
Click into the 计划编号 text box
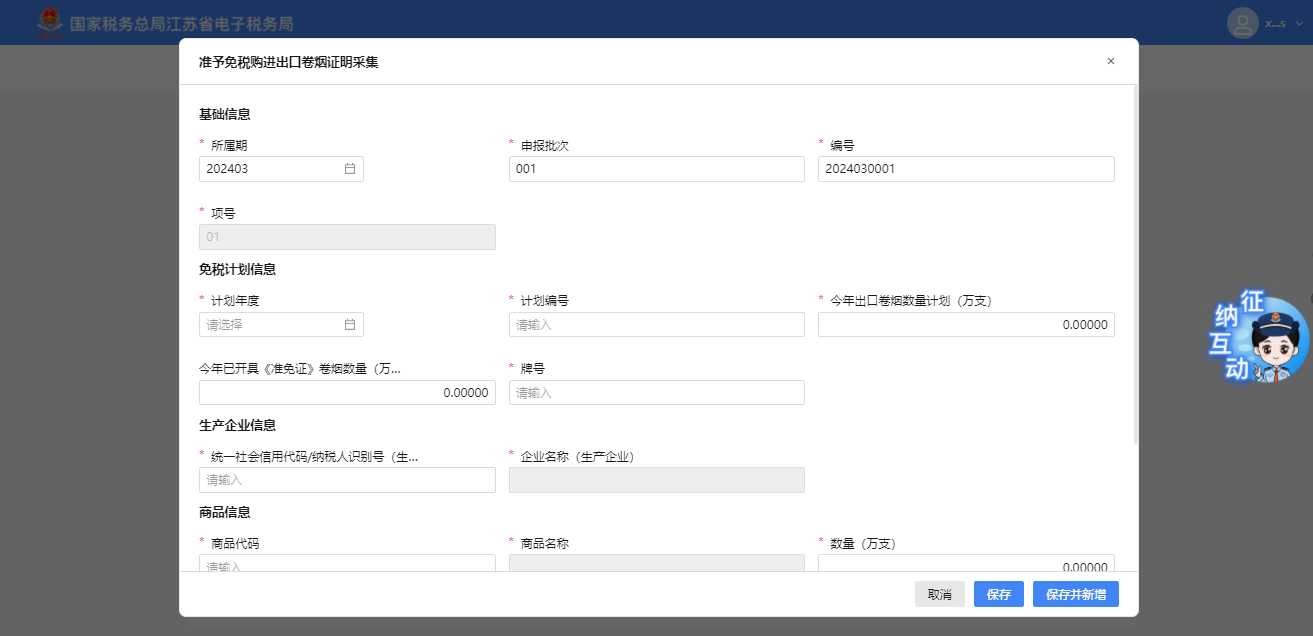point(656,325)
